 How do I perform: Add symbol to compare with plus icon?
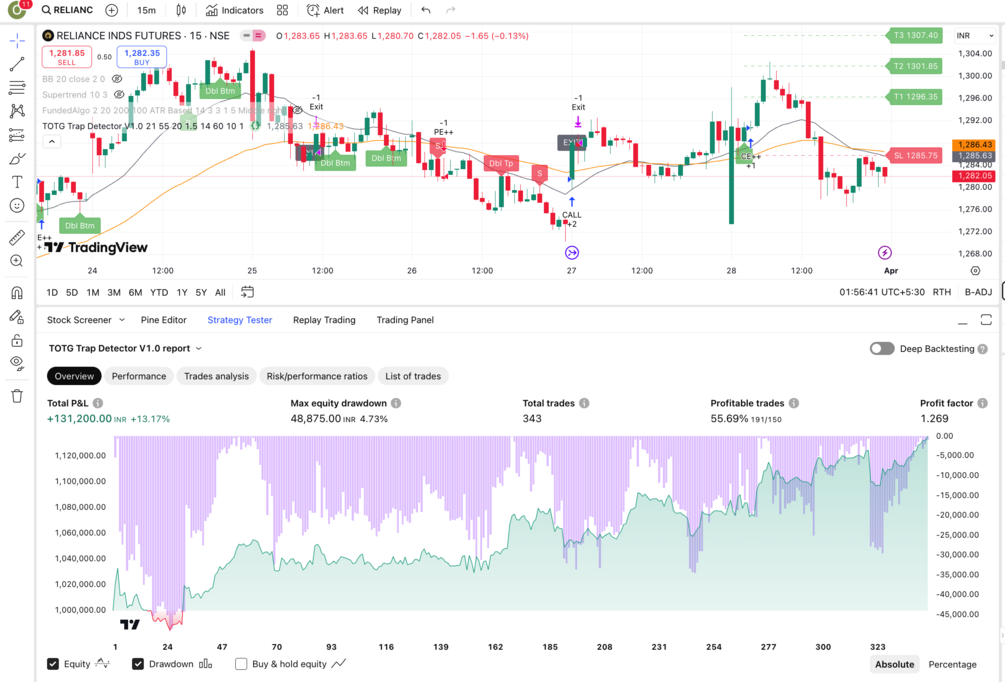tap(112, 10)
